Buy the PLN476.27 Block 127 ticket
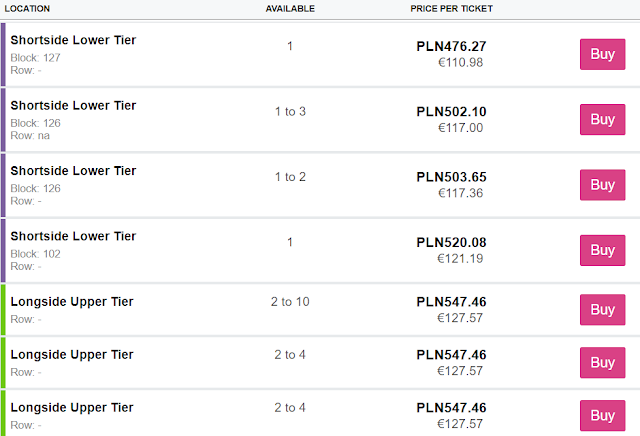Viewport: 640px width, 436px height. (602, 54)
